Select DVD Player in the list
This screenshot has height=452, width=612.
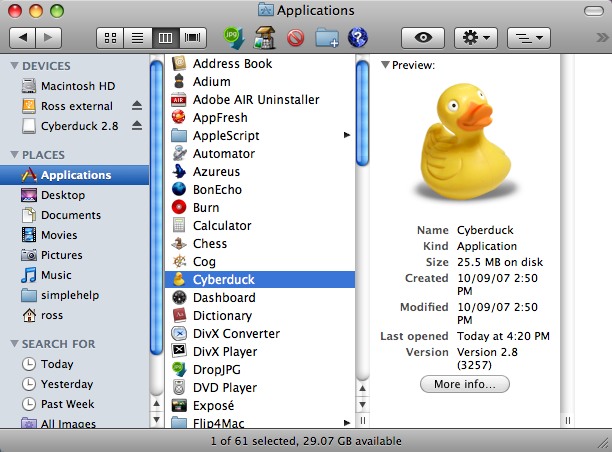coord(260,387)
